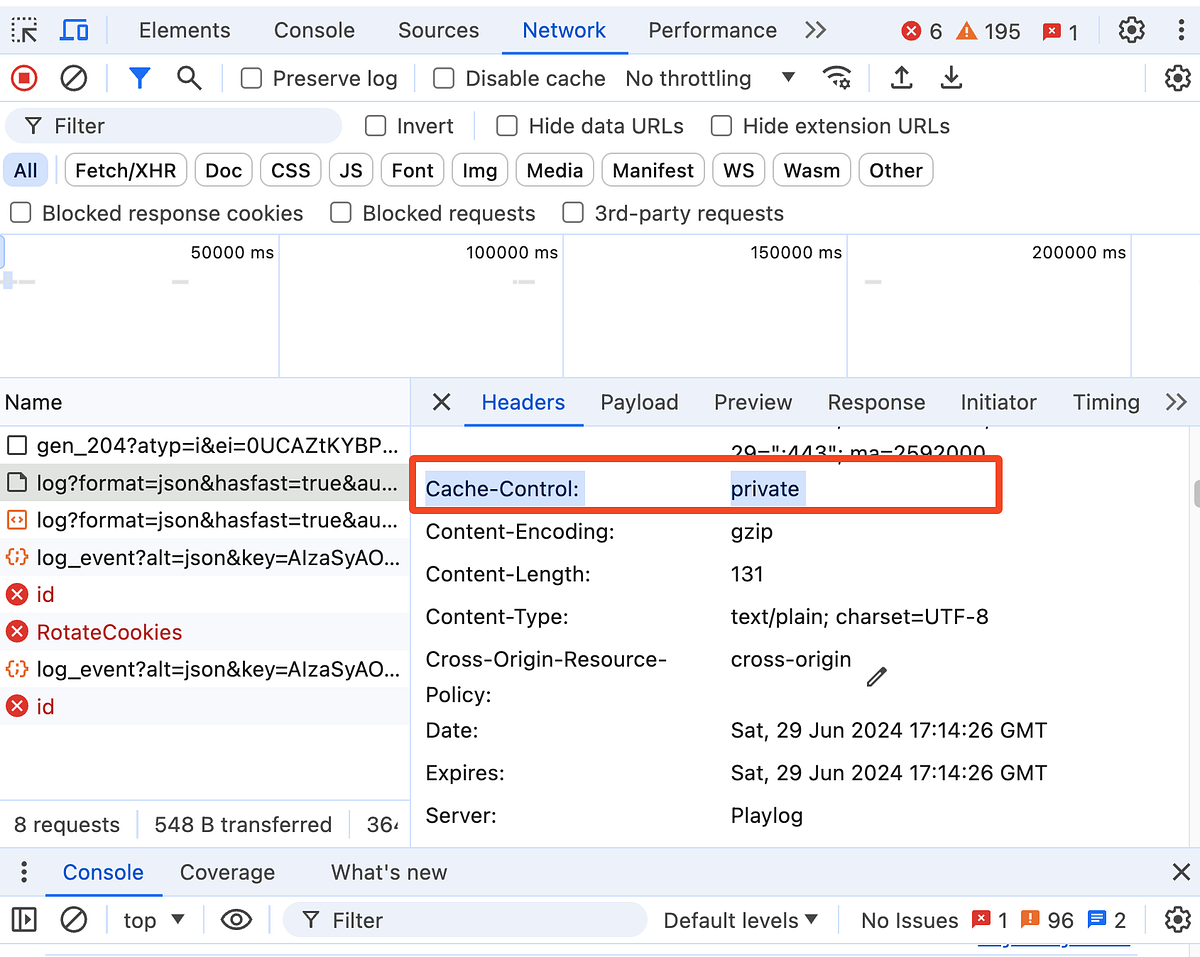Open the Sources panel

[x=438, y=30]
